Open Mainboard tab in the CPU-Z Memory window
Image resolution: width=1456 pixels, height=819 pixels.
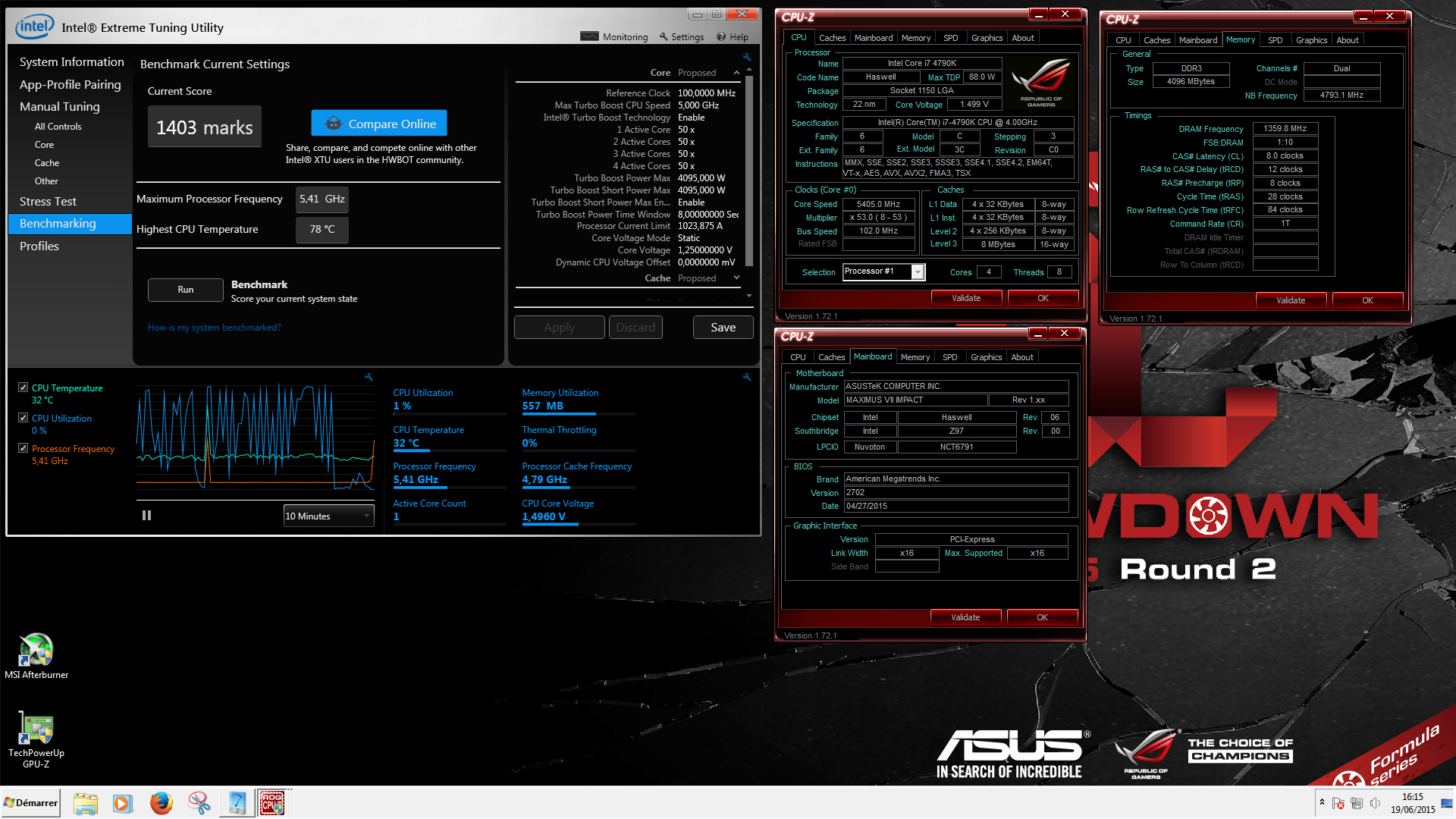pos(1198,40)
